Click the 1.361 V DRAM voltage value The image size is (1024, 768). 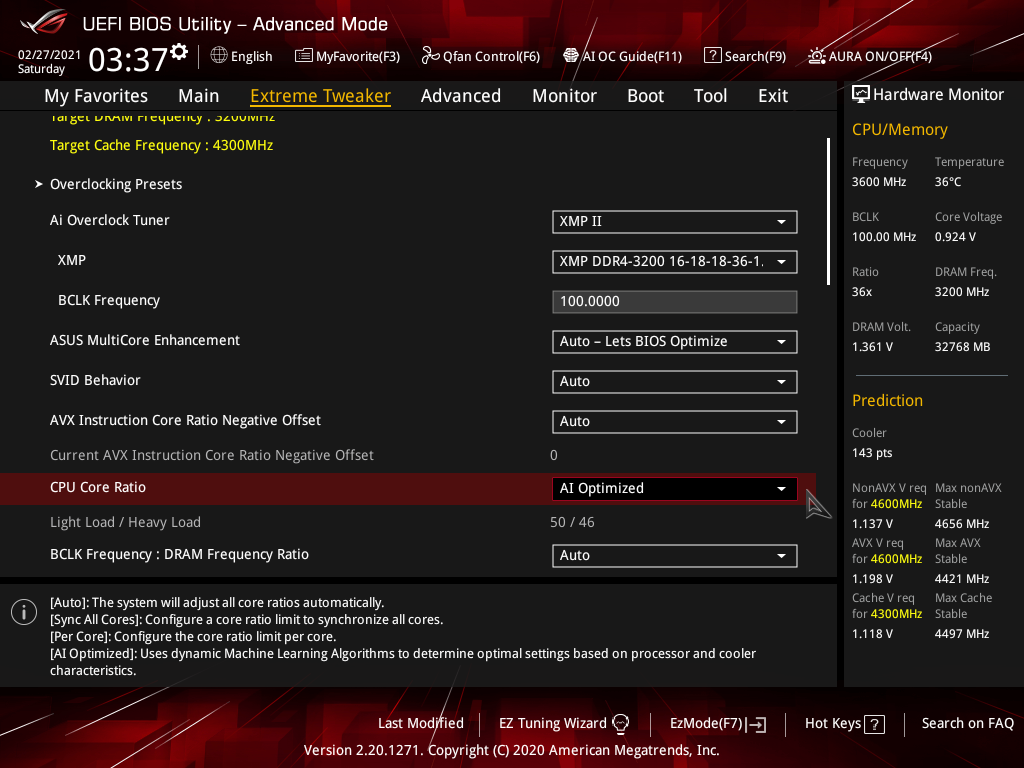872,347
